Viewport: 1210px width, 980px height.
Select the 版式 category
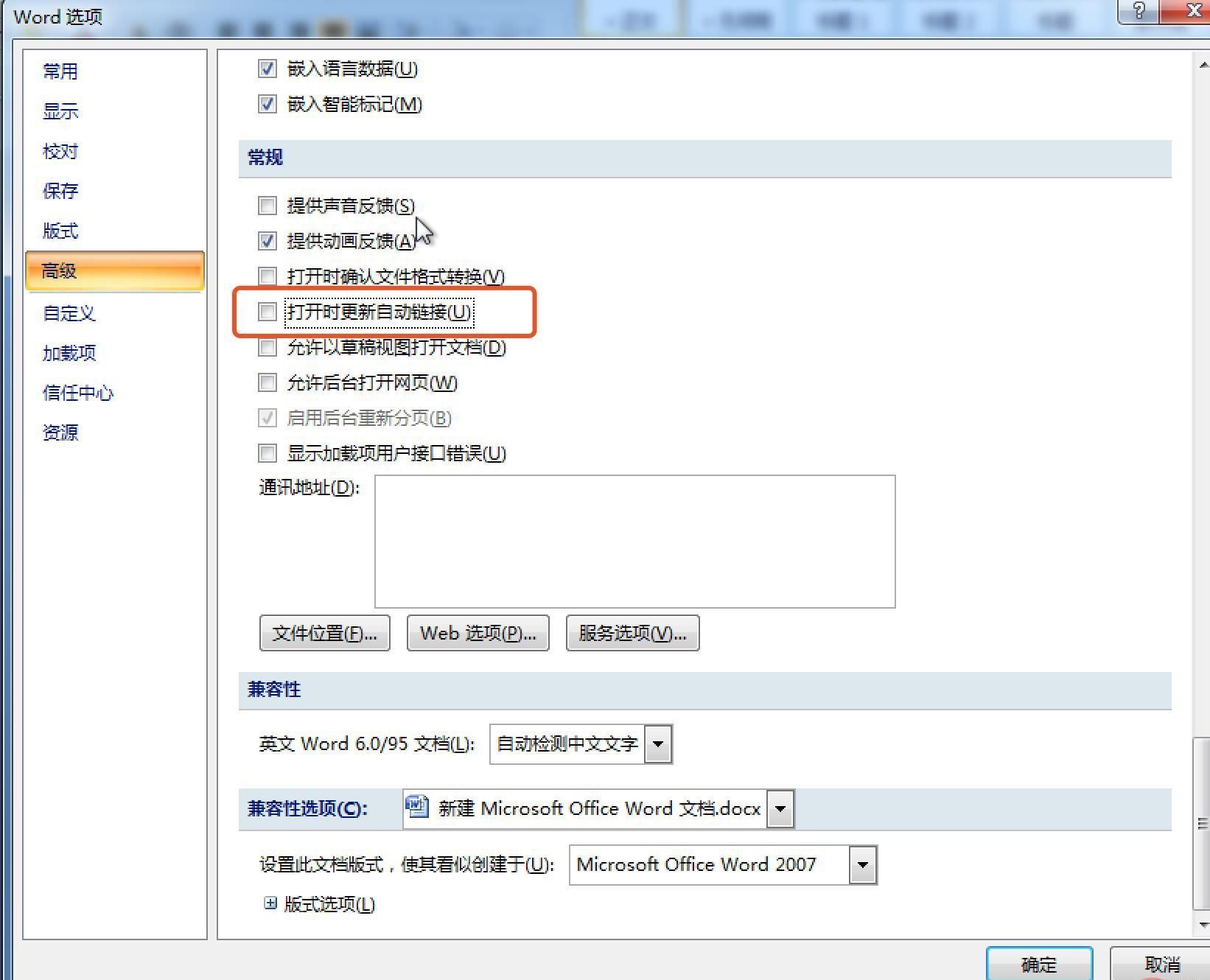tap(60, 231)
